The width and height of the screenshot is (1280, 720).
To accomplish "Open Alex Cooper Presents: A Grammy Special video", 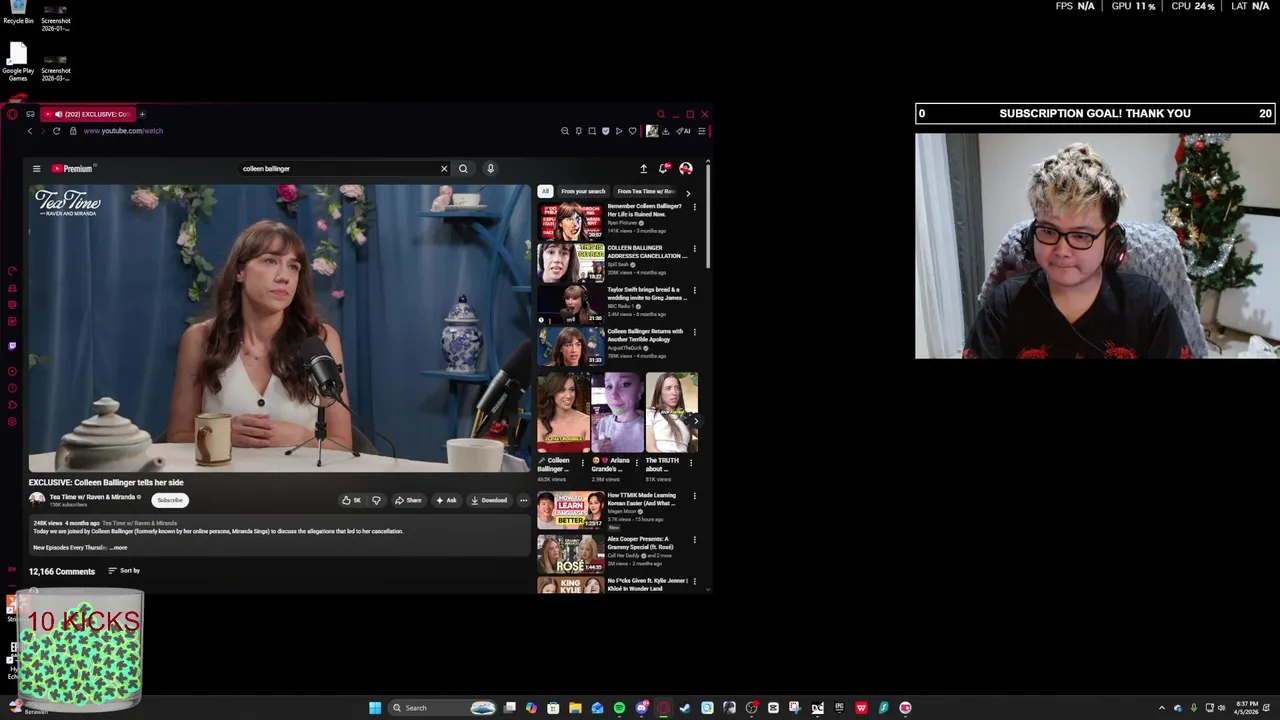I will pyautogui.click(x=571, y=554).
